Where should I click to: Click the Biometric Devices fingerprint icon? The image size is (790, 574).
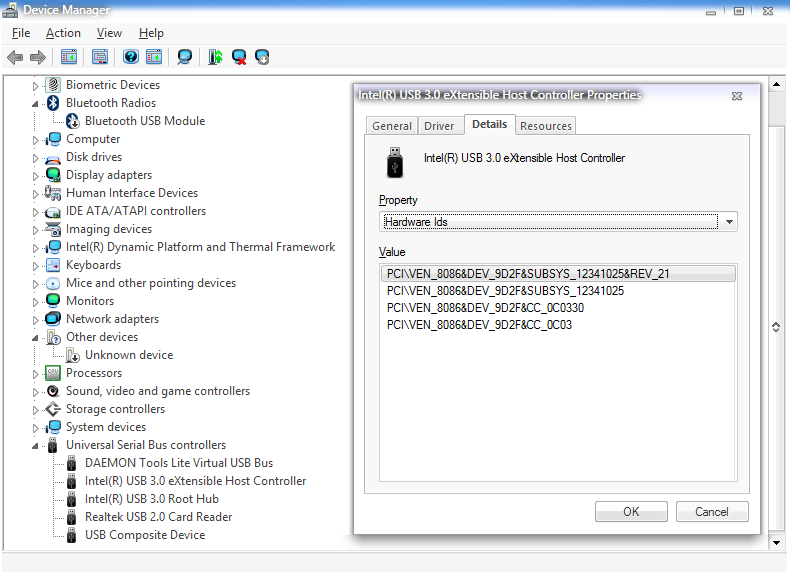(53, 85)
